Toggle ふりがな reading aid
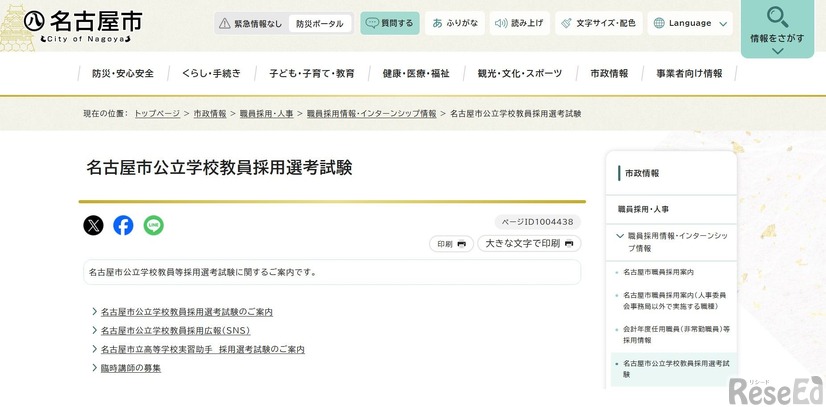This screenshot has height=407, width=826. (x=455, y=23)
